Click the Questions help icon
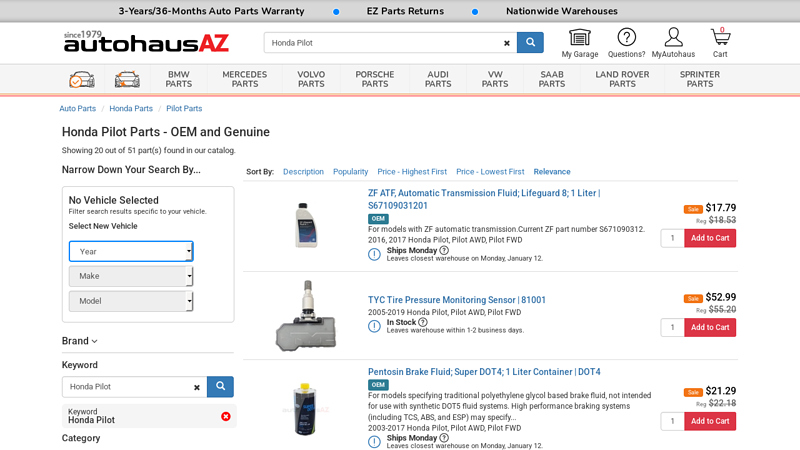The image size is (800, 450). (x=626, y=38)
